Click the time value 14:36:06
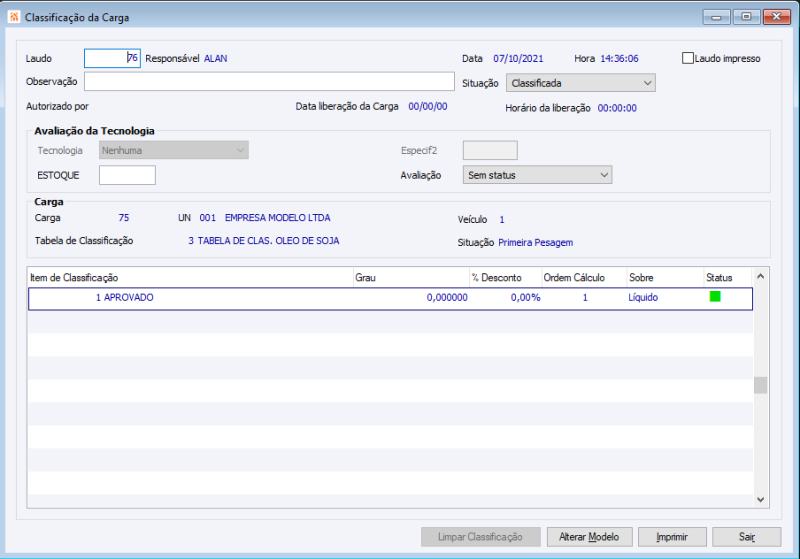The width and height of the screenshot is (800, 559). coord(619,59)
